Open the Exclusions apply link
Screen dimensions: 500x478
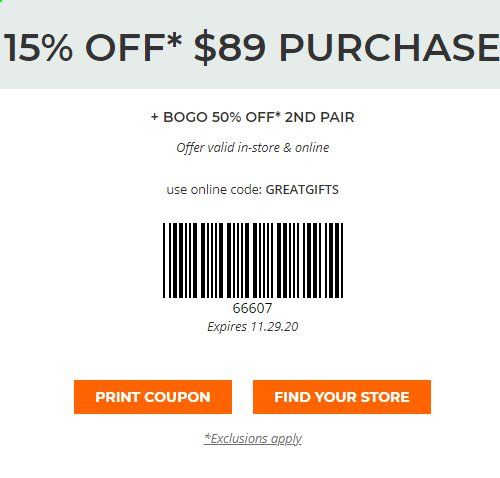tap(253, 438)
